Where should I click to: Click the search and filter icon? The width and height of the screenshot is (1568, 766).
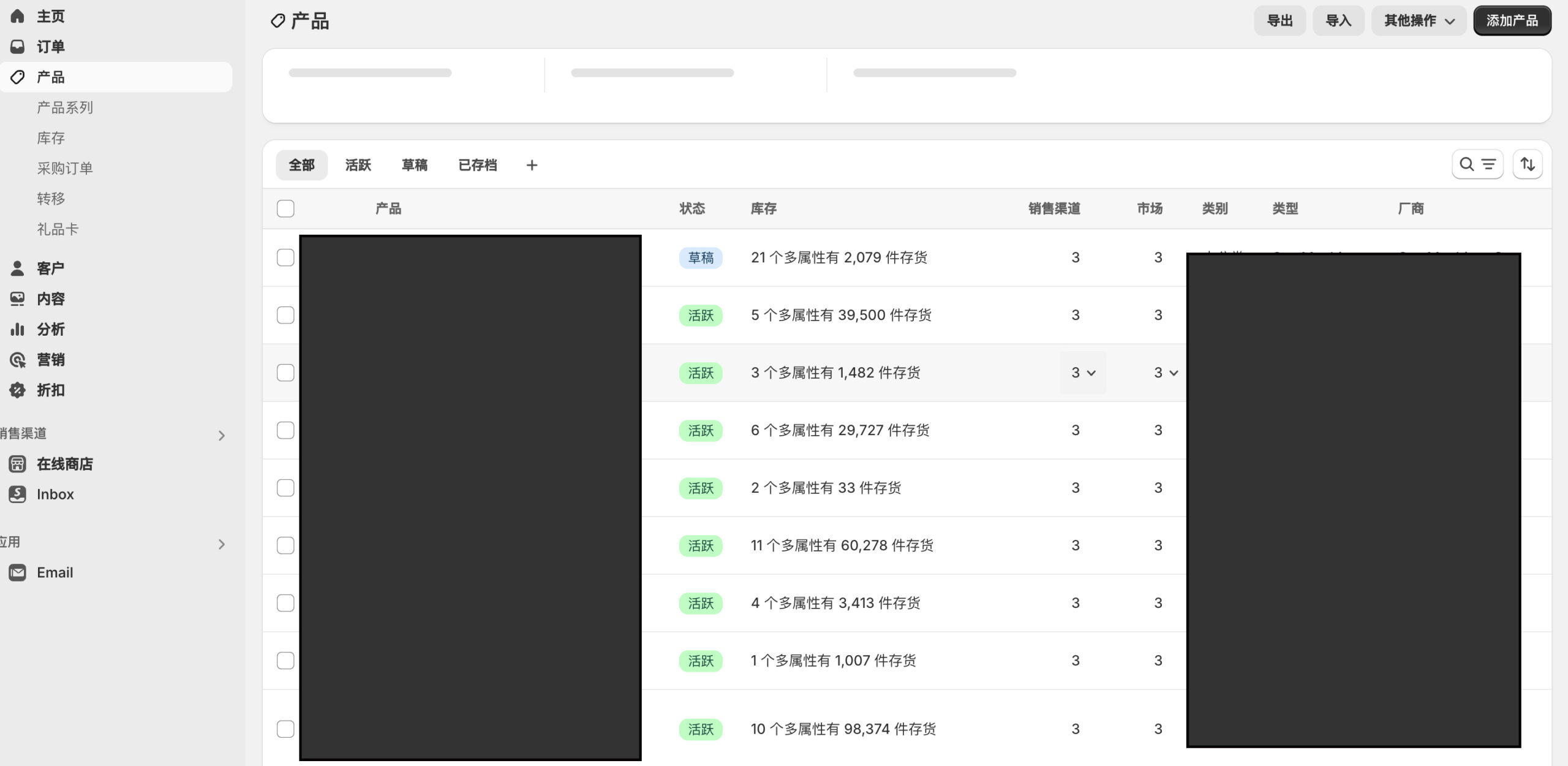point(1477,164)
